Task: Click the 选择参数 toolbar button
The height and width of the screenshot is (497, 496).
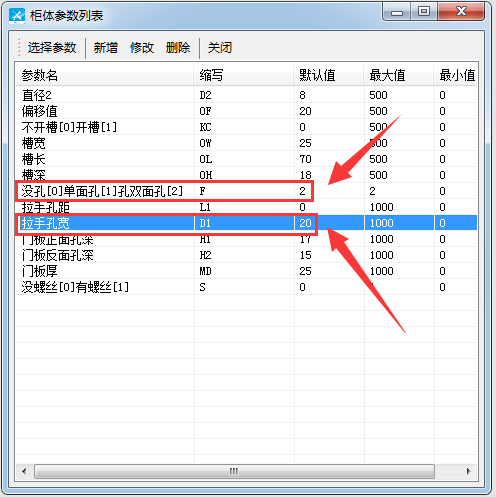Action: pos(52,48)
